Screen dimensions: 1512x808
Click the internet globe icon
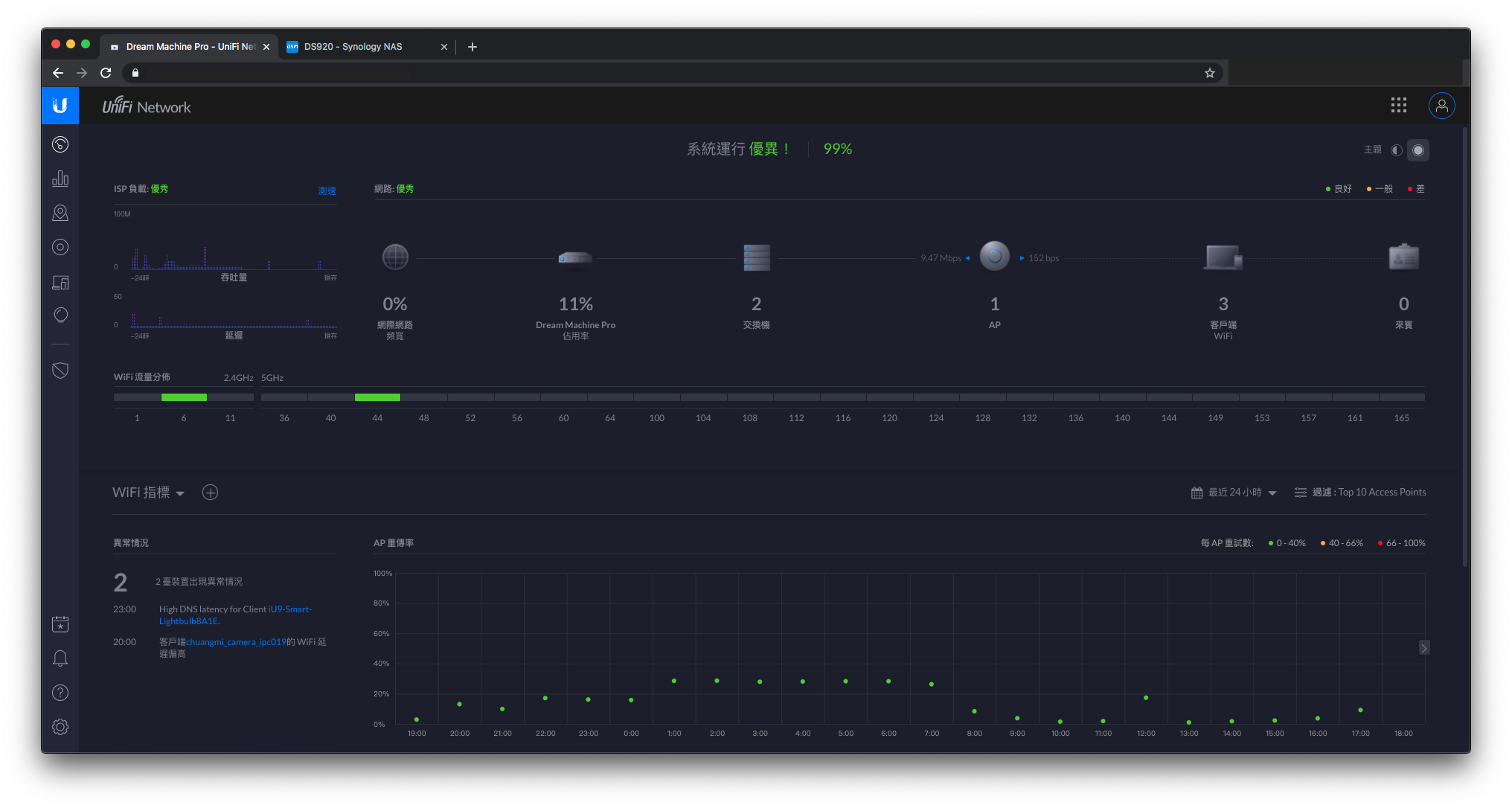coord(395,257)
